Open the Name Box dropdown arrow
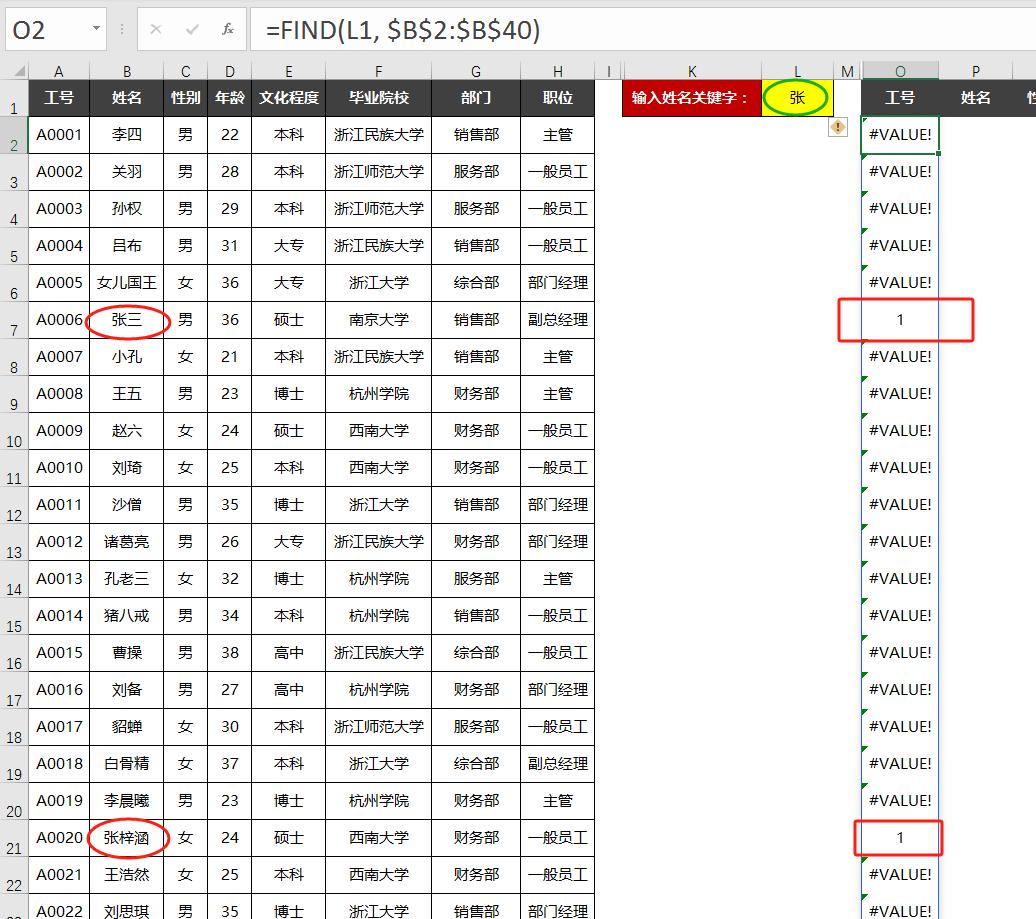The width and height of the screenshot is (1036, 919). pyautogui.click(x=96, y=28)
